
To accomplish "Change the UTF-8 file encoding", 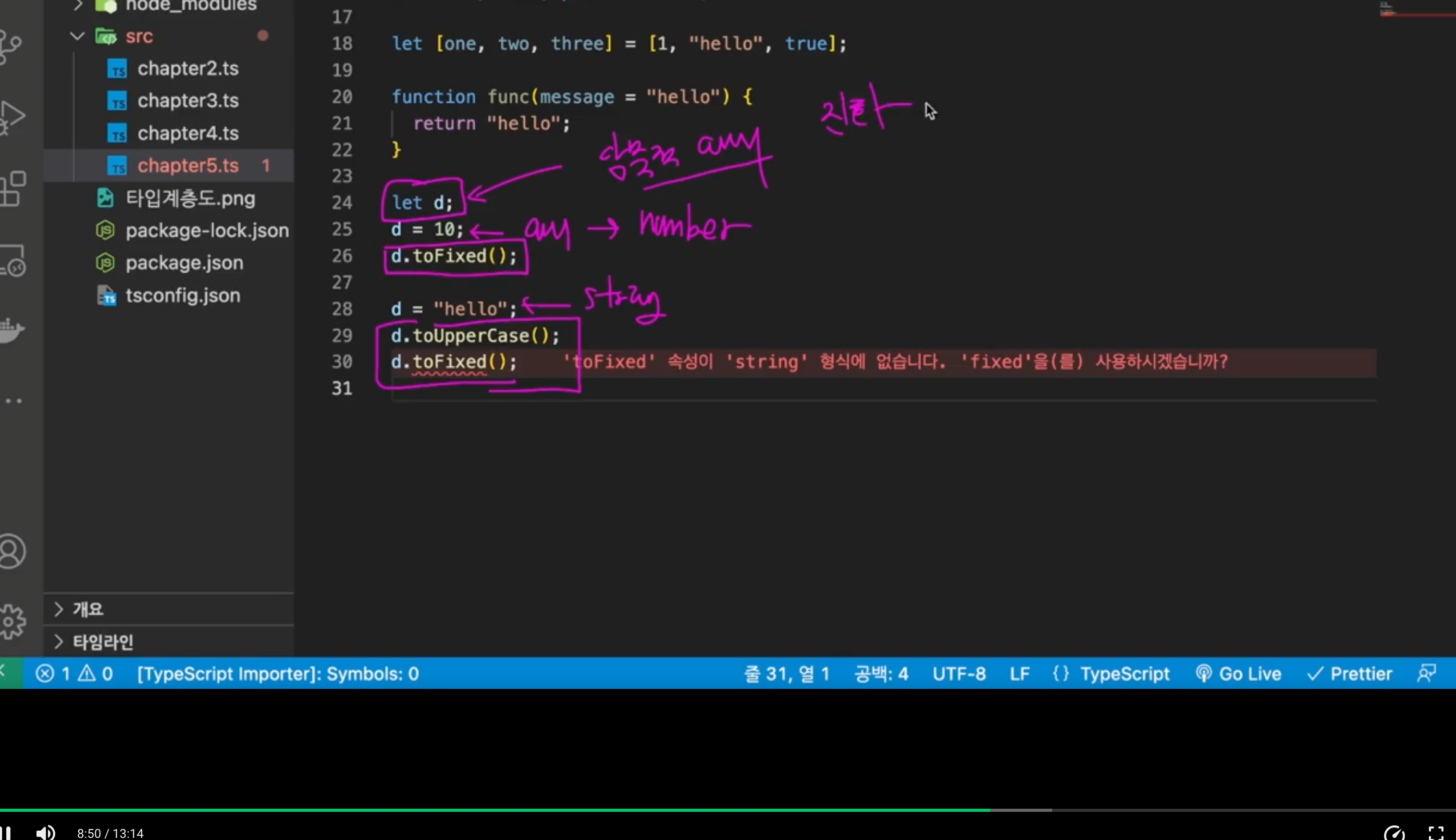I will 959,673.
